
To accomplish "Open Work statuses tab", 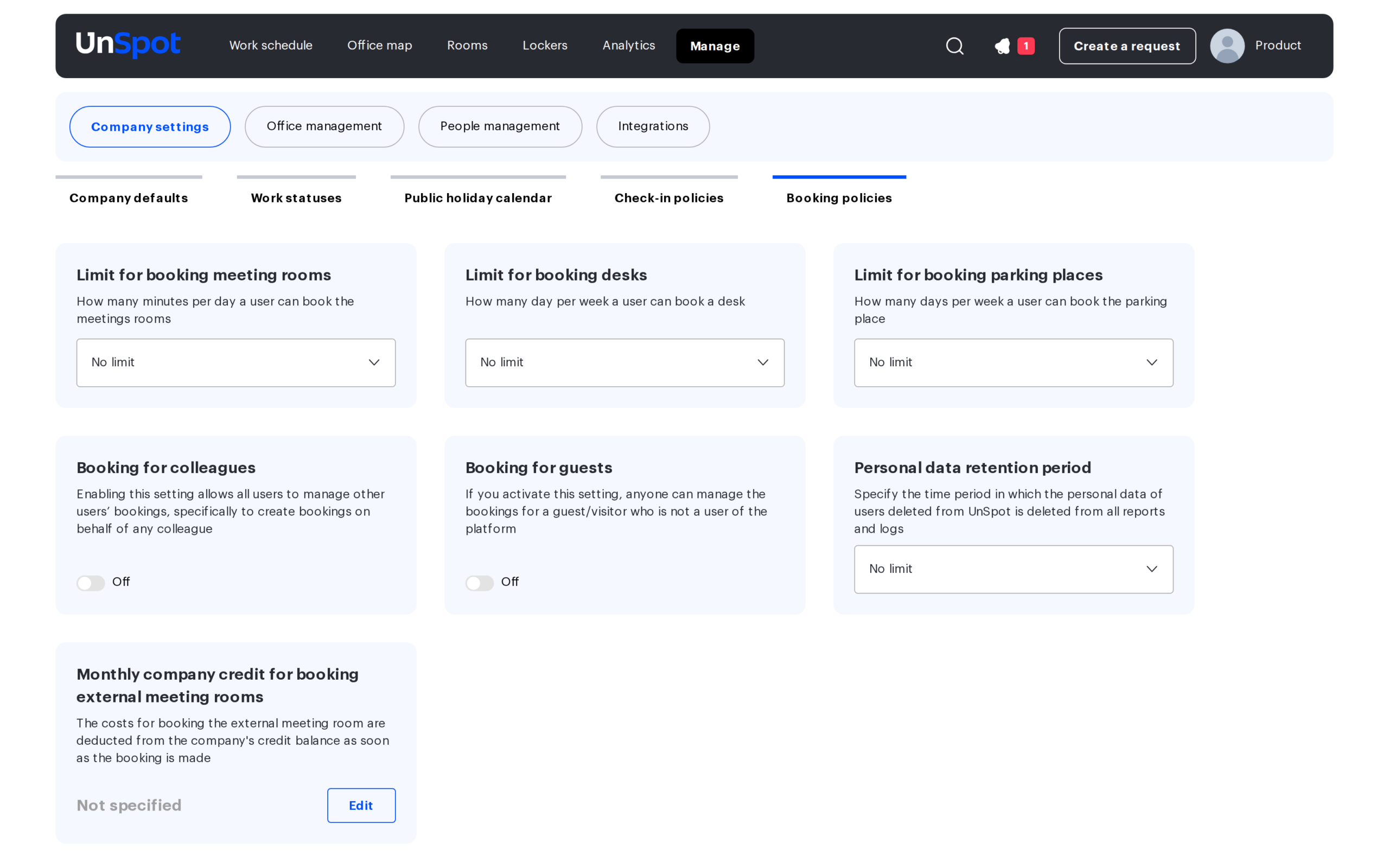I will [x=296, y=197].
